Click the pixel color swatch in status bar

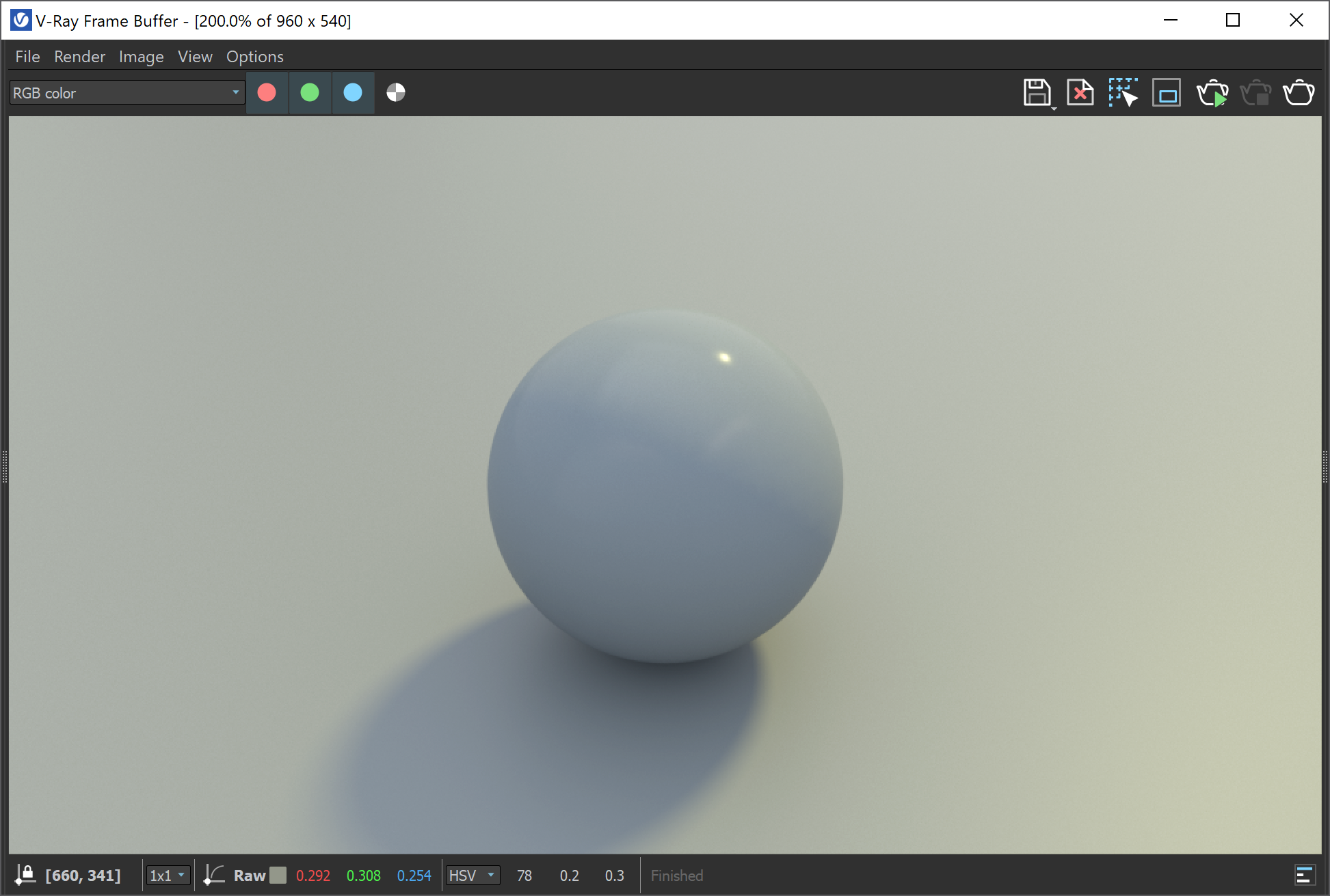[278, 875]
